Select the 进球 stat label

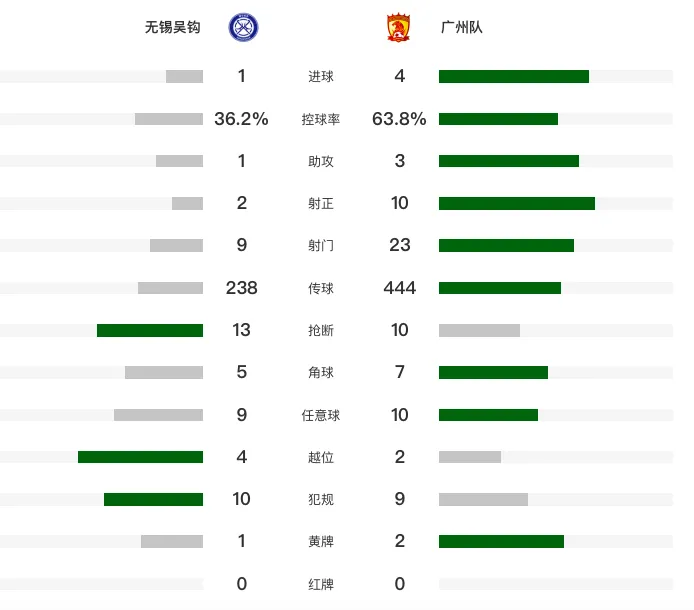321,77
